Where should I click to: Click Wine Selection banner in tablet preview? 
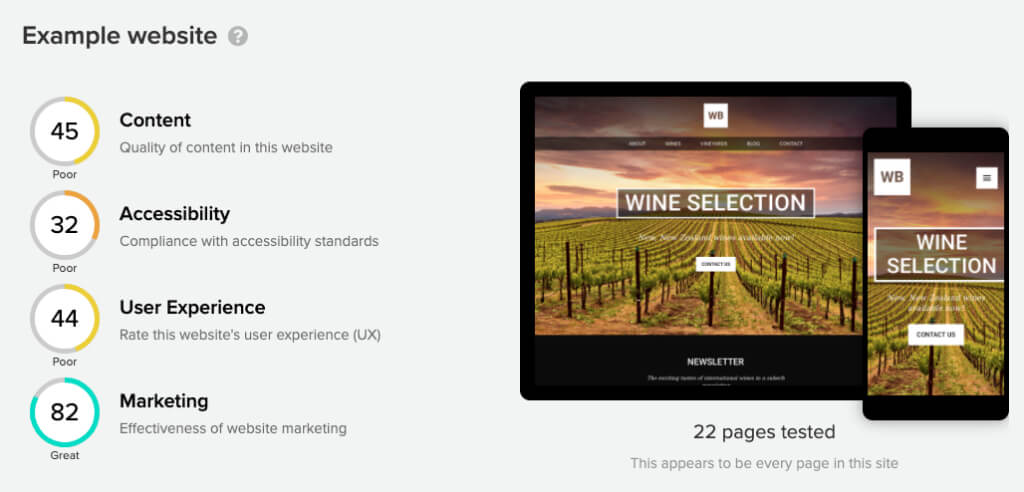715,203
